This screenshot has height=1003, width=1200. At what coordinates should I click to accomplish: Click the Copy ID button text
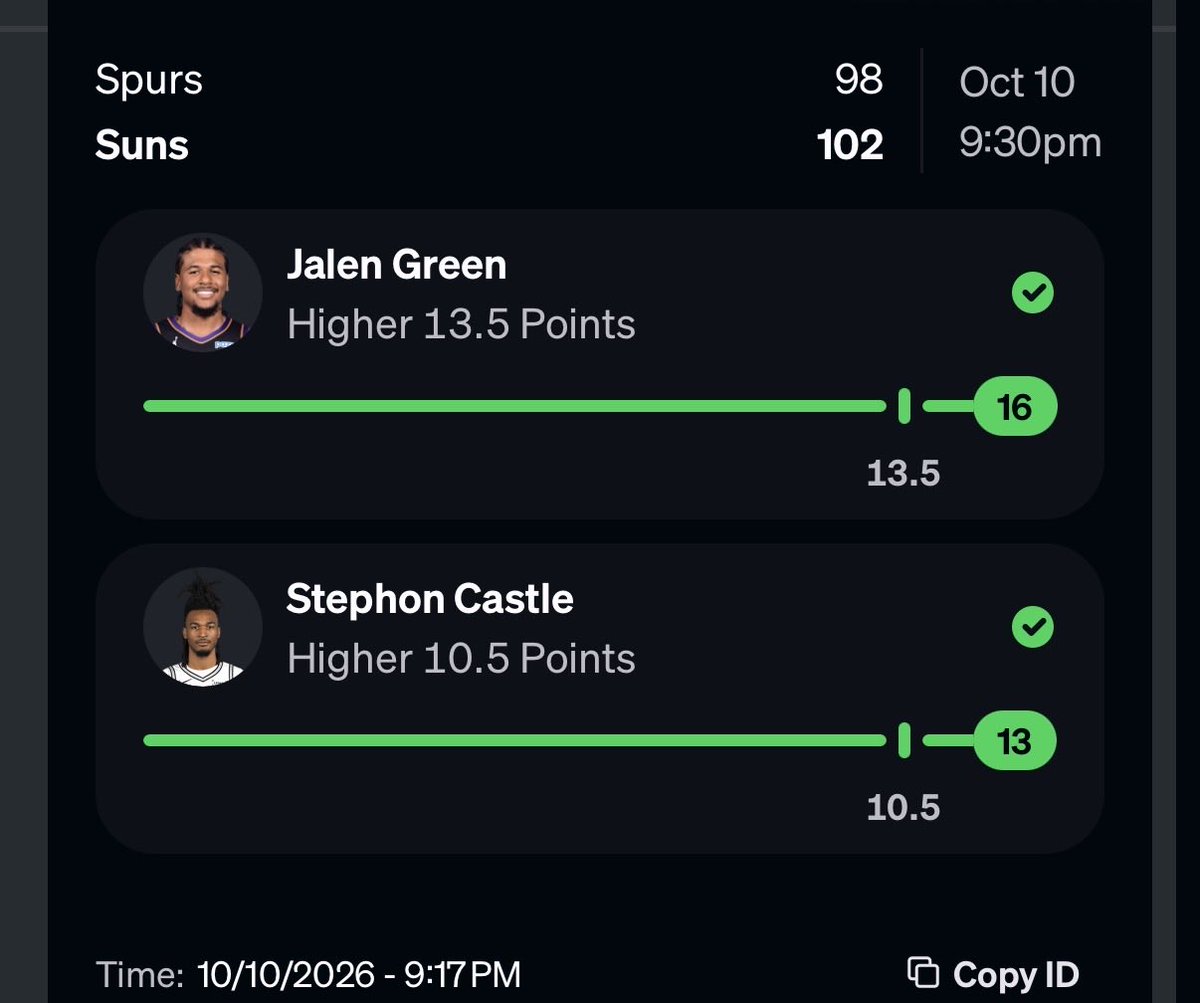pyautogui.click(x=1016, y=974)
